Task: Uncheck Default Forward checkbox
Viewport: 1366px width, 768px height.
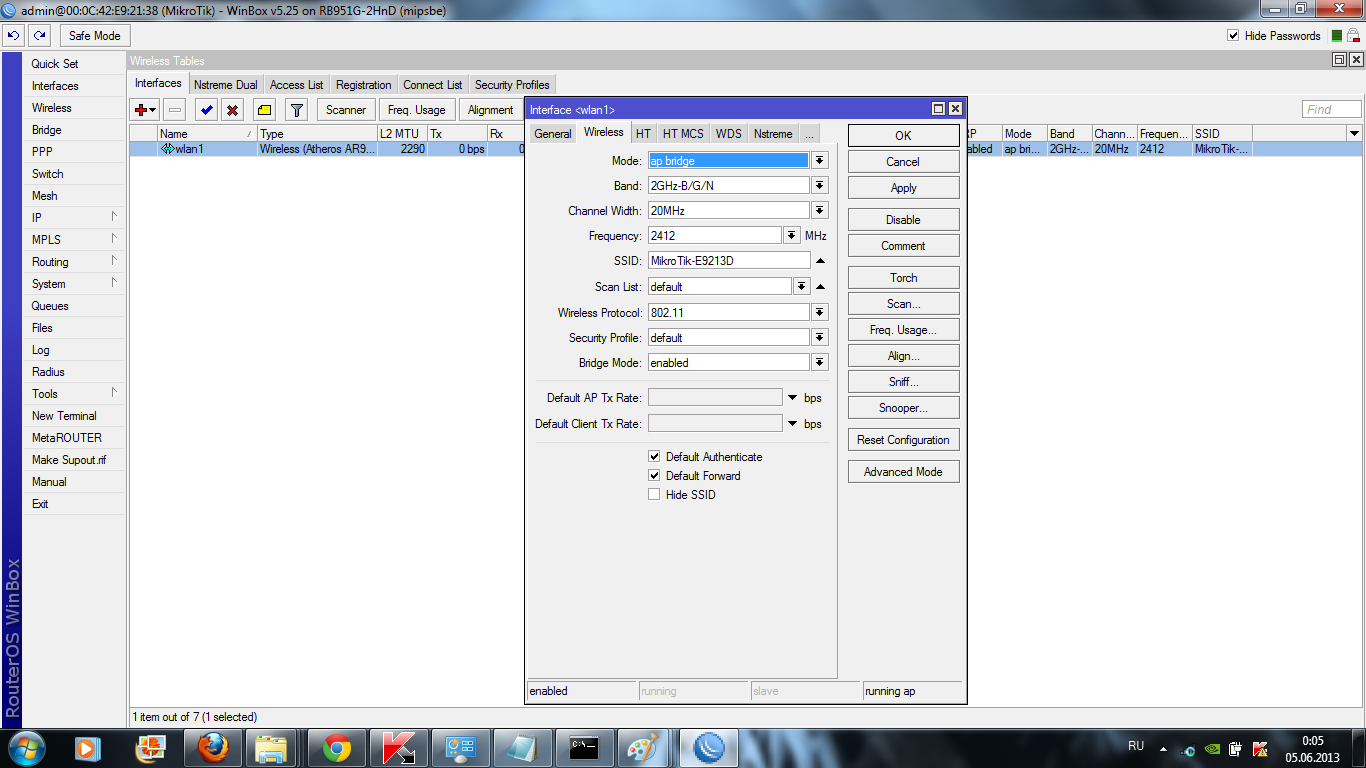Action: pos(654,476)
